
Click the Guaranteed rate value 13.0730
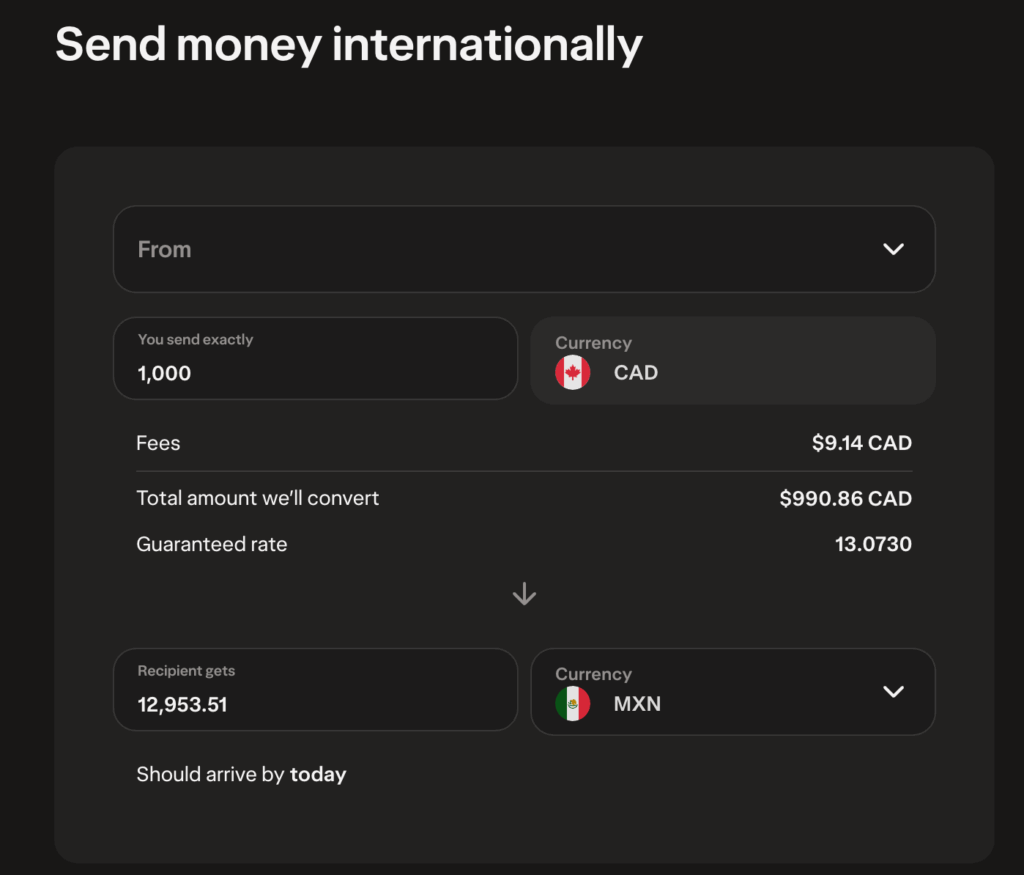pyautogui.click(x=873, y=544)
